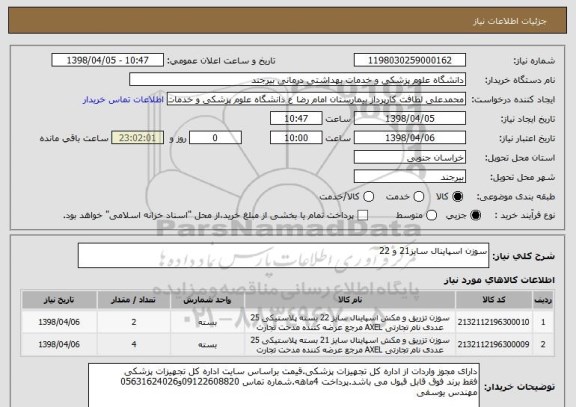The height and width of the screenshot is (407, 576).
Task: Click the نام کالا column header
Action: click(x=350, y=300)
